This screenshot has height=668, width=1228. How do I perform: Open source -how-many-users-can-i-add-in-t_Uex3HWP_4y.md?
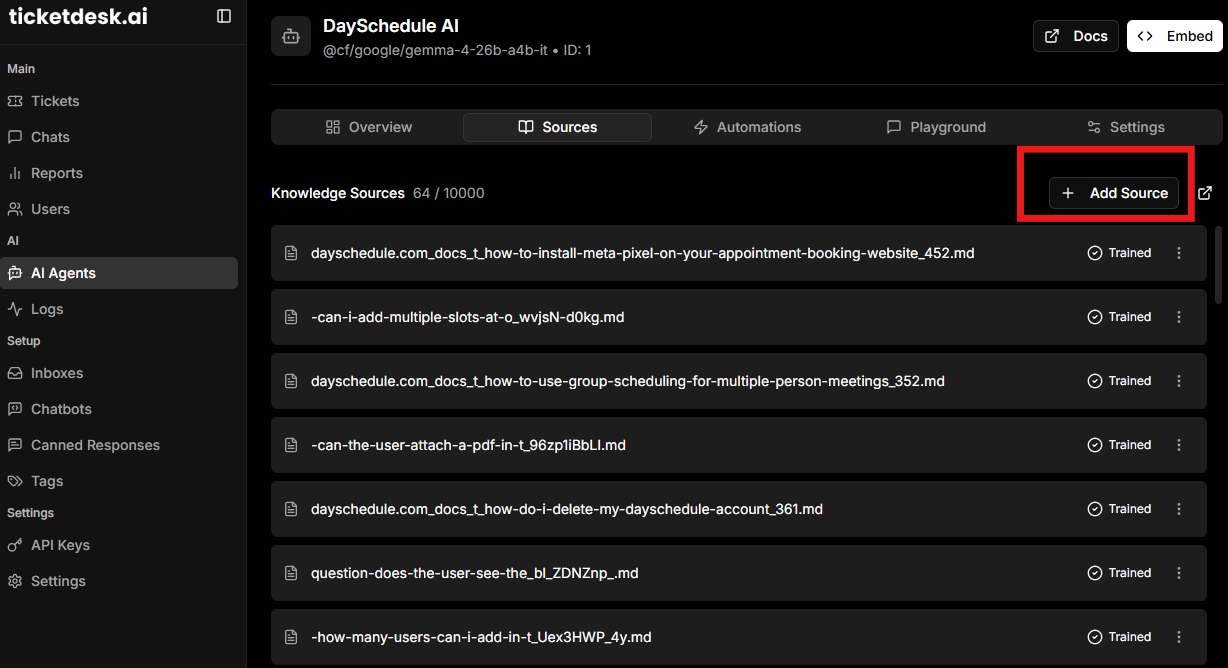pyautogui.click(x=481, y=637)
